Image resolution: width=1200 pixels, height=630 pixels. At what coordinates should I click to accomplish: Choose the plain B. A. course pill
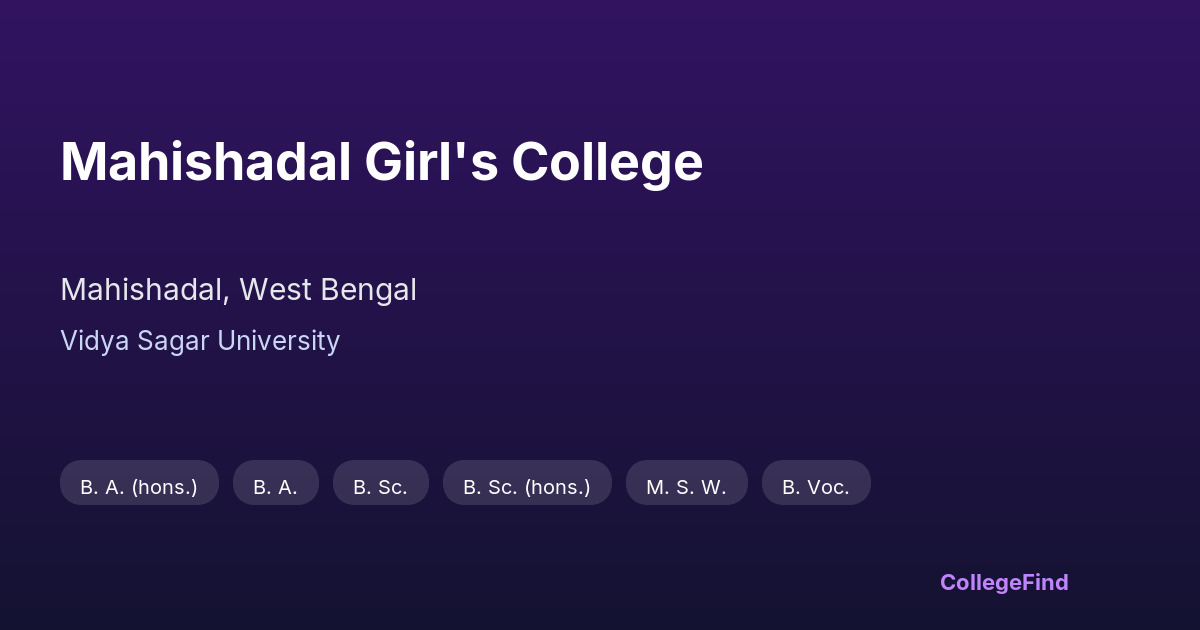tap(275, 487)
